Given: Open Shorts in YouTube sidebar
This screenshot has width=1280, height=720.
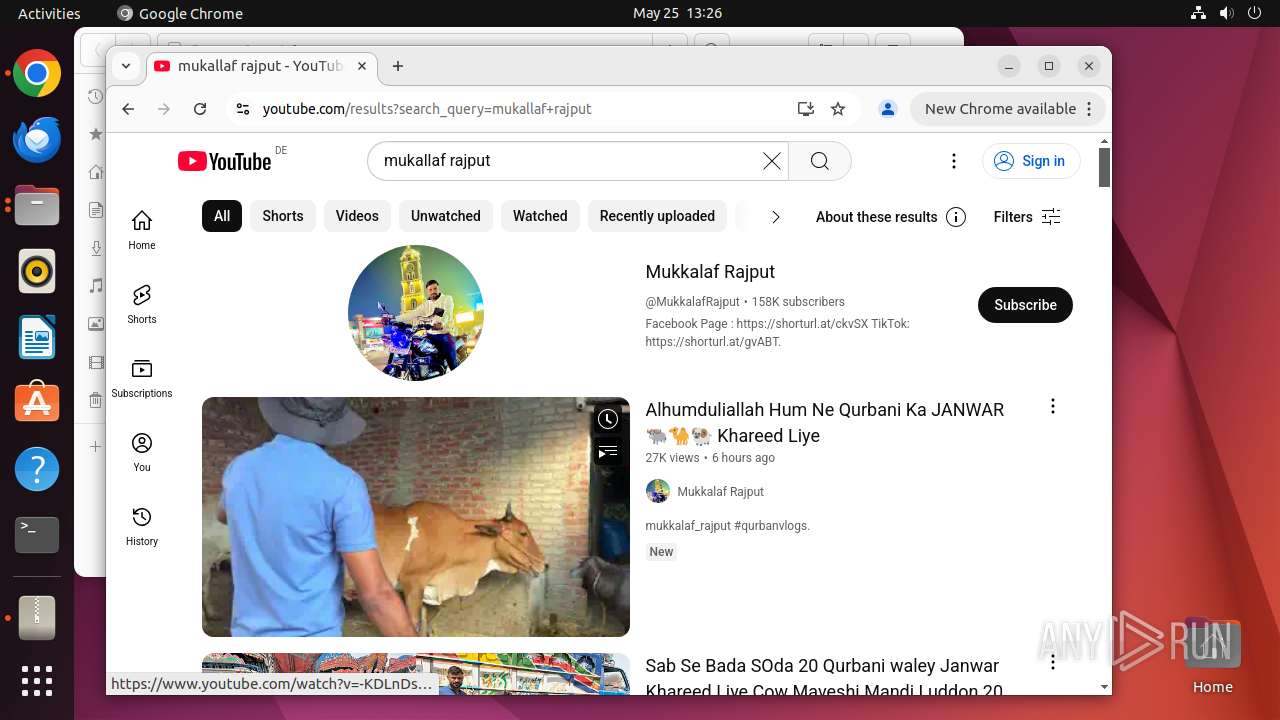Looking at the screenshot, I should click(142, 304).
